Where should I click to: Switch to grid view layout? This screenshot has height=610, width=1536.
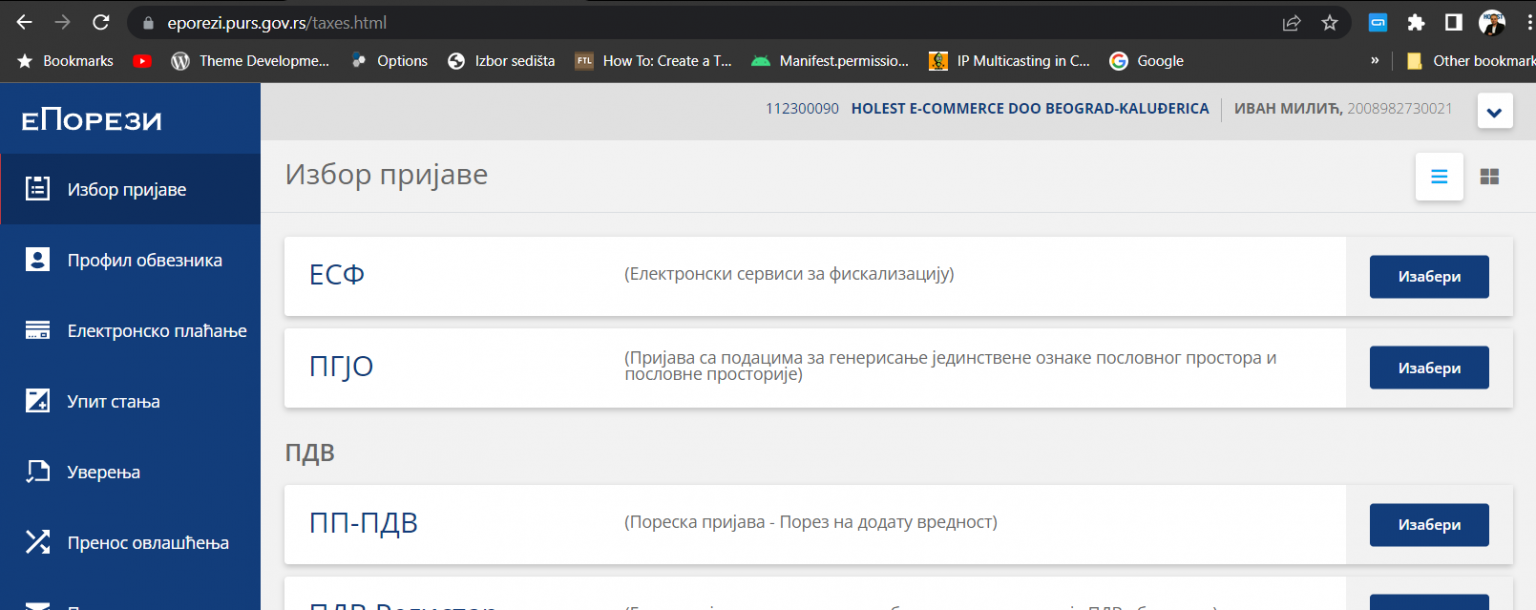click(1489, 176)
